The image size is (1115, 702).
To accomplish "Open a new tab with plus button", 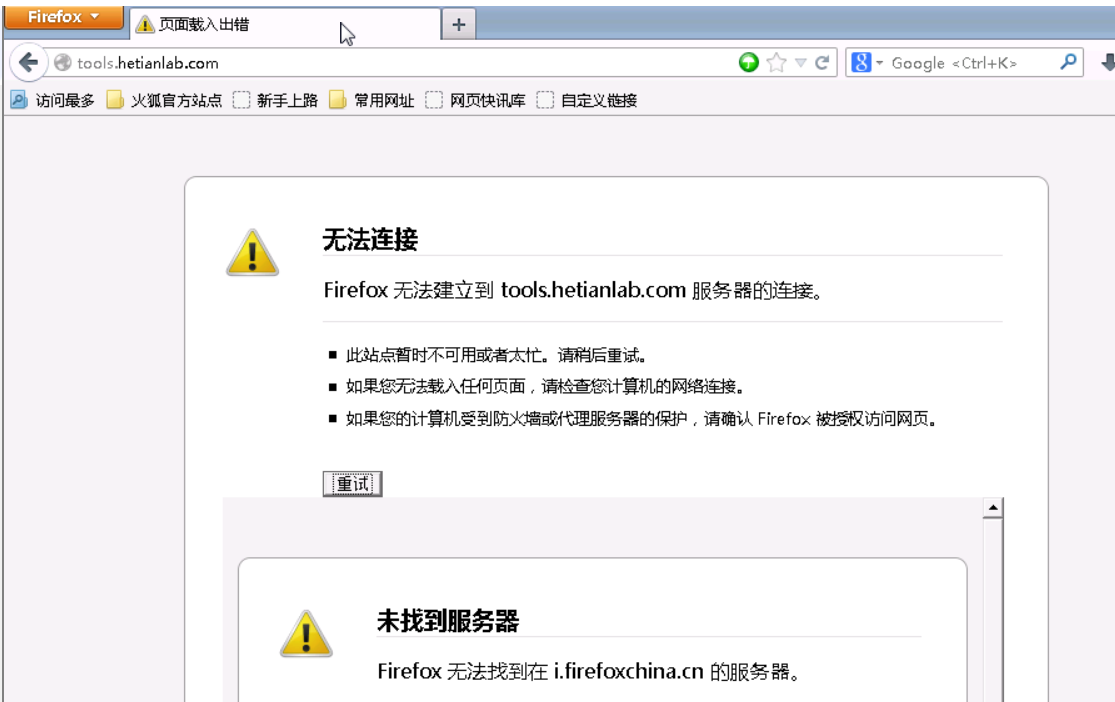I will pos(459,25).
